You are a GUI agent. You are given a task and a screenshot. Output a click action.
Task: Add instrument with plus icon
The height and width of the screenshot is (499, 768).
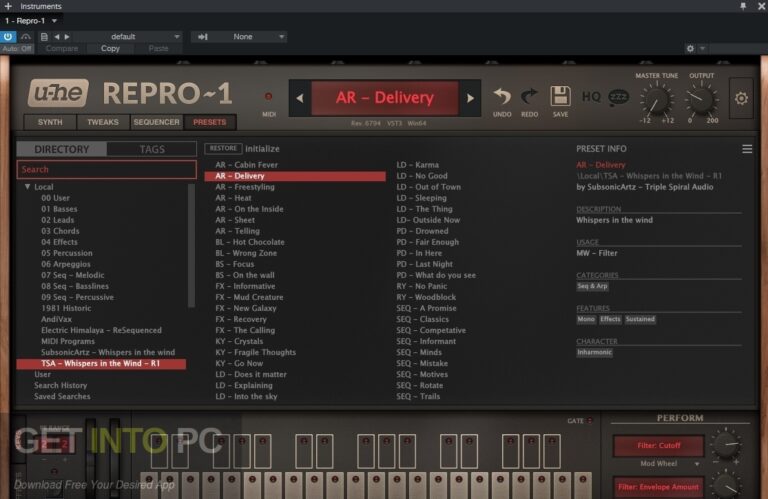tap(8, 6)
